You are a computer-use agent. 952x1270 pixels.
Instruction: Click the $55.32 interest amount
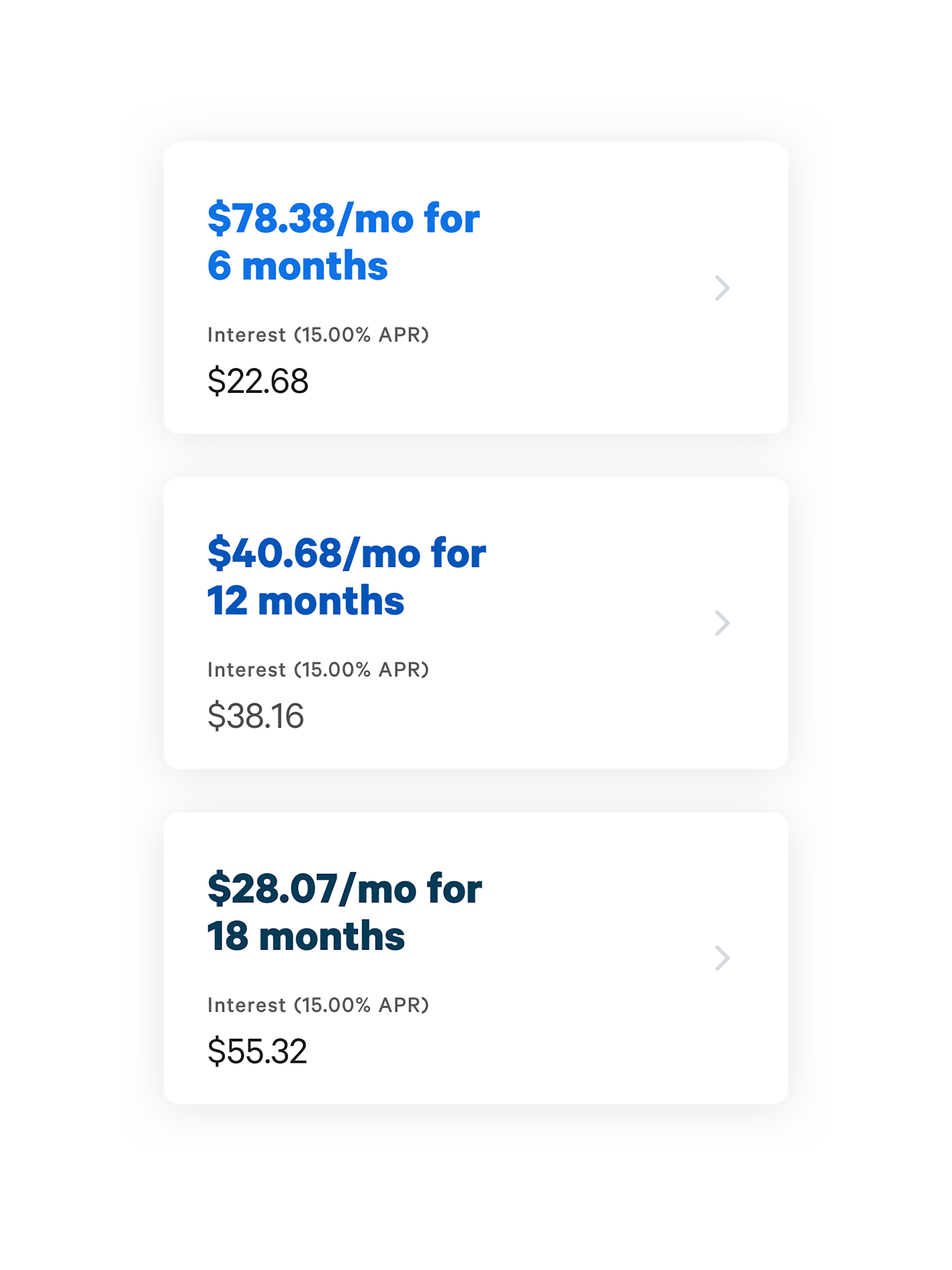pos(257,1051)
